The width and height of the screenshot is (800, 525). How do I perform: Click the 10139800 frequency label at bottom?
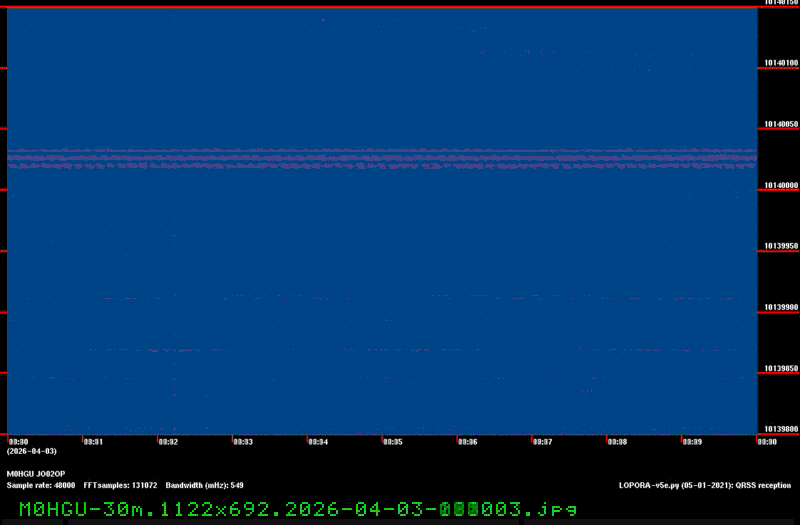pos(781,429)
